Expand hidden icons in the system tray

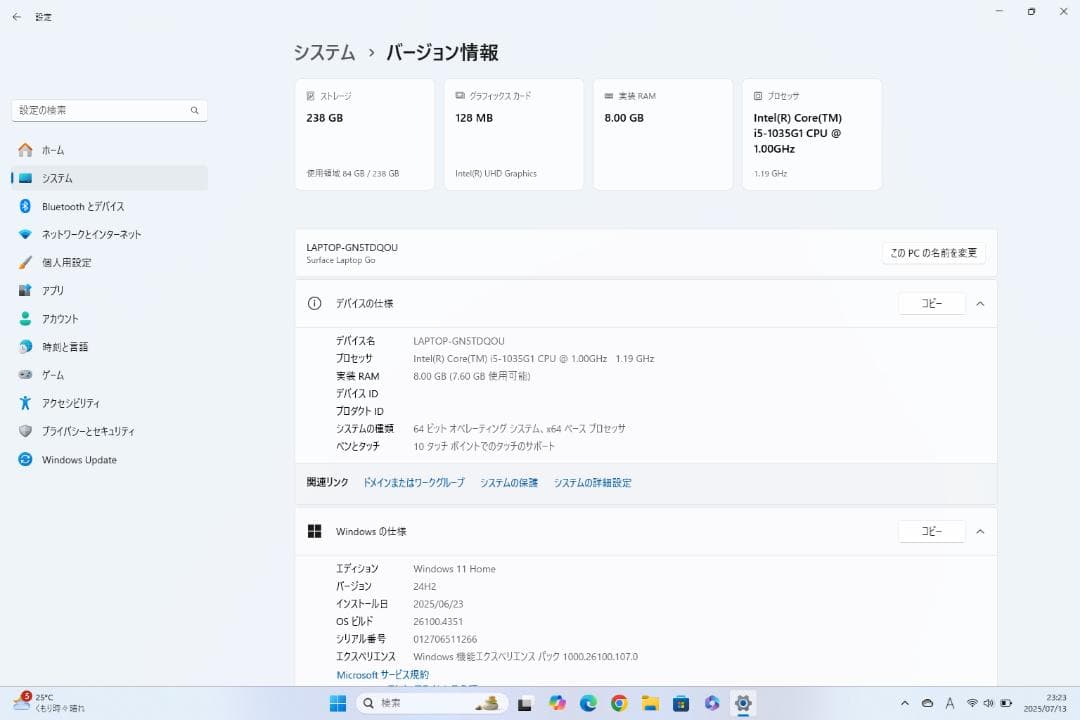[903, 703]
